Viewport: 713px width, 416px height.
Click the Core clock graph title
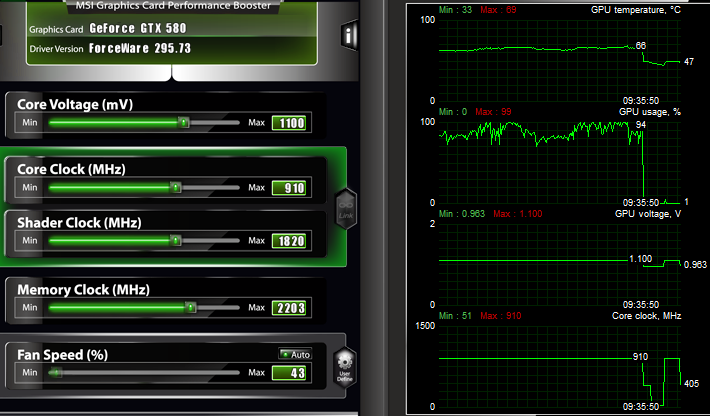click(647, 316)
